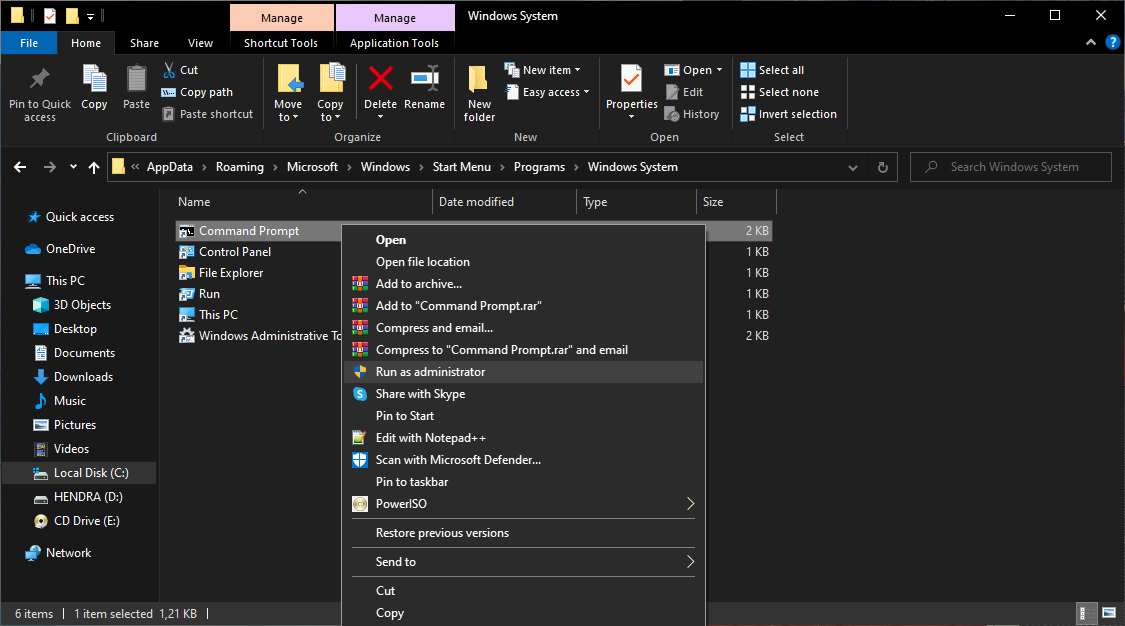This screenshot has width=1125, height=626.
Task: Collapse the ribbon with chevron
Action: click(1091, 42)
